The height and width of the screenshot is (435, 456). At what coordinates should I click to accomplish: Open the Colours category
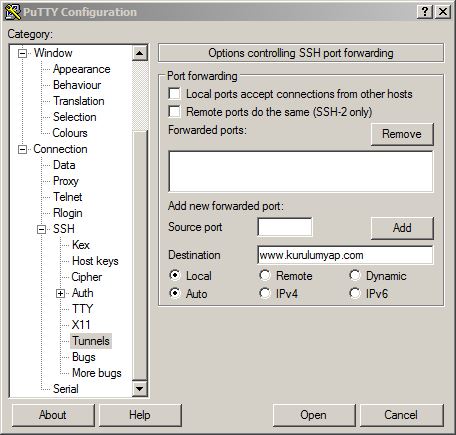(70, 133)
